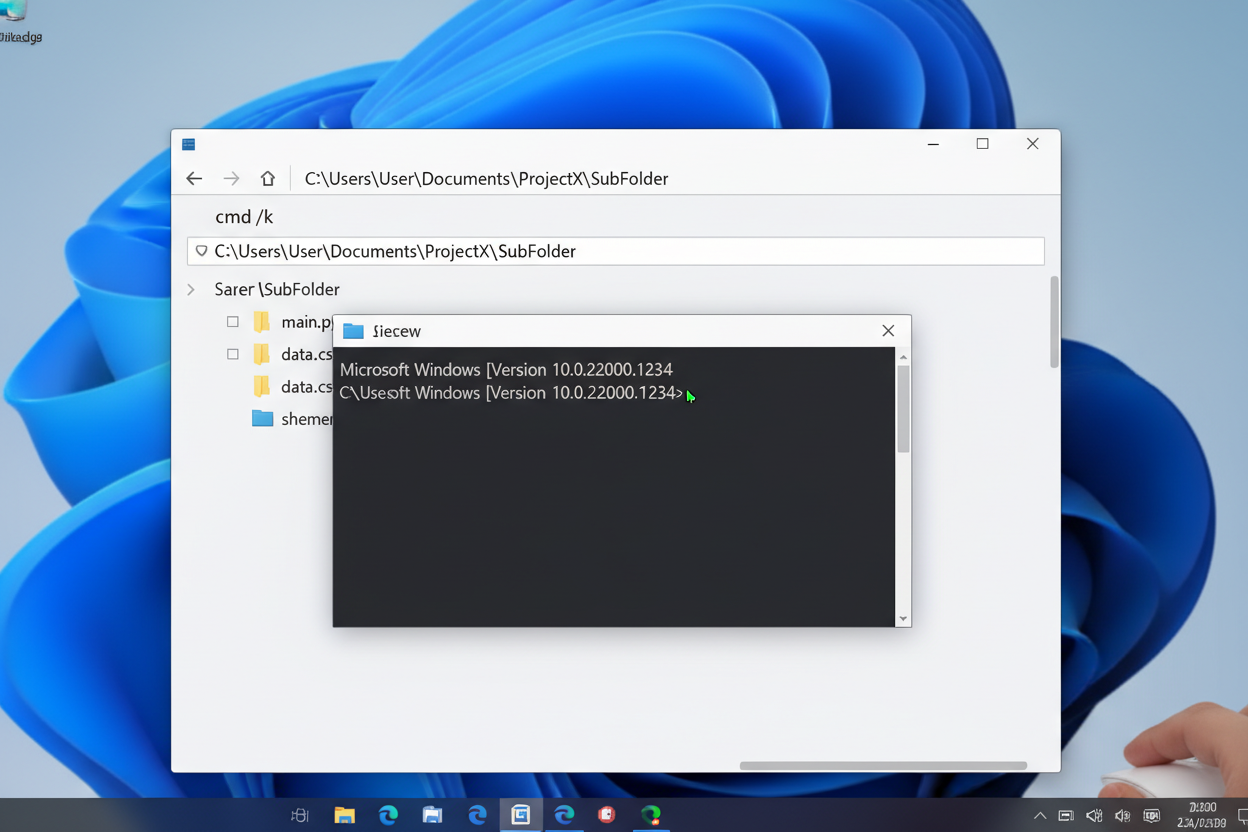Select the second data.cs file entry
The height and width of the screenshot is (832, 1248).
tap(305, 387)
